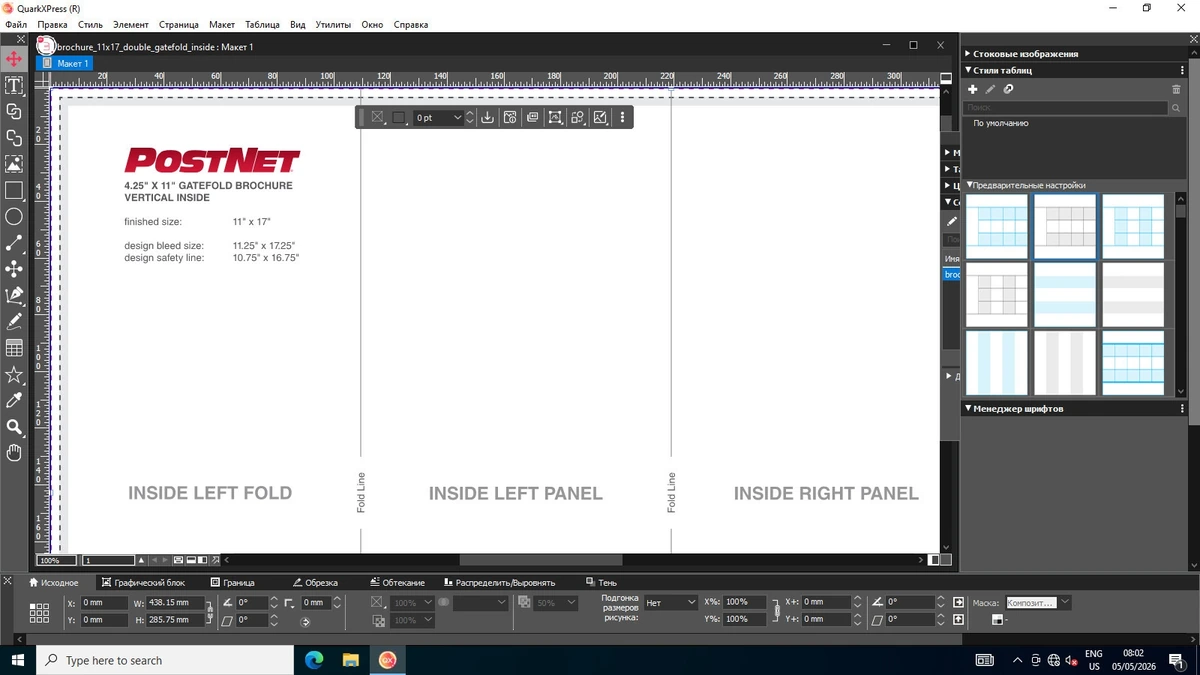Toggle the width-height proportion lock
This screenshot has height=675, width=1200.
point(209,611)
